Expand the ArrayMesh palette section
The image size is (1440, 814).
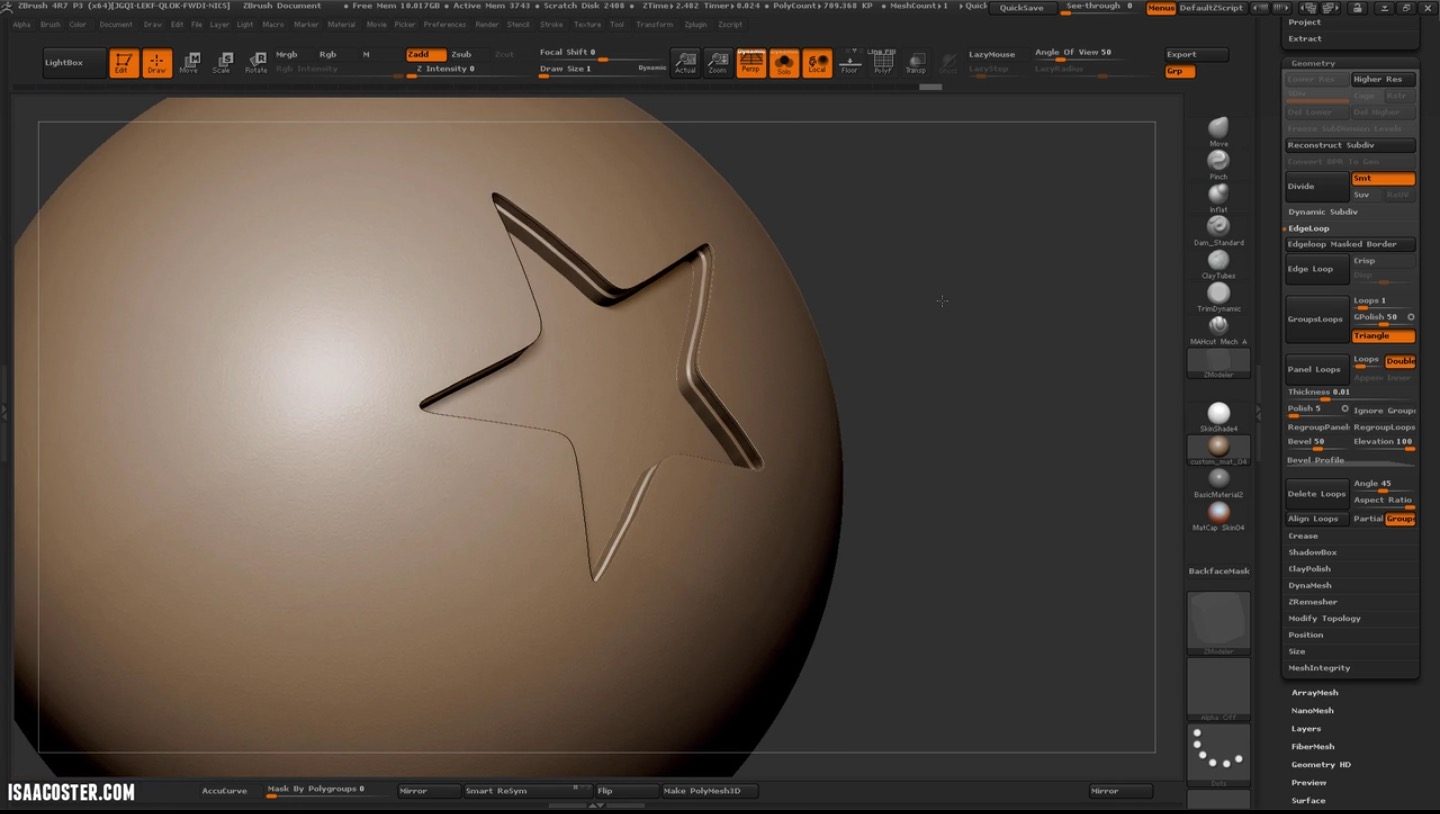[x=1314, y=693]
